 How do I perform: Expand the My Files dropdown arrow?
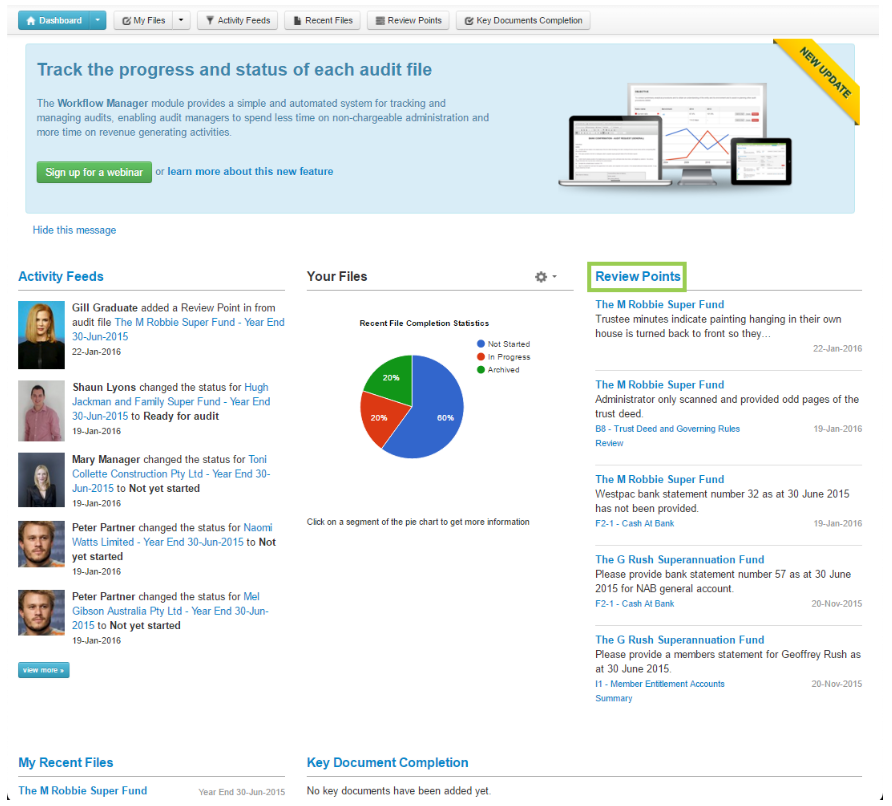tap(180, 20)
